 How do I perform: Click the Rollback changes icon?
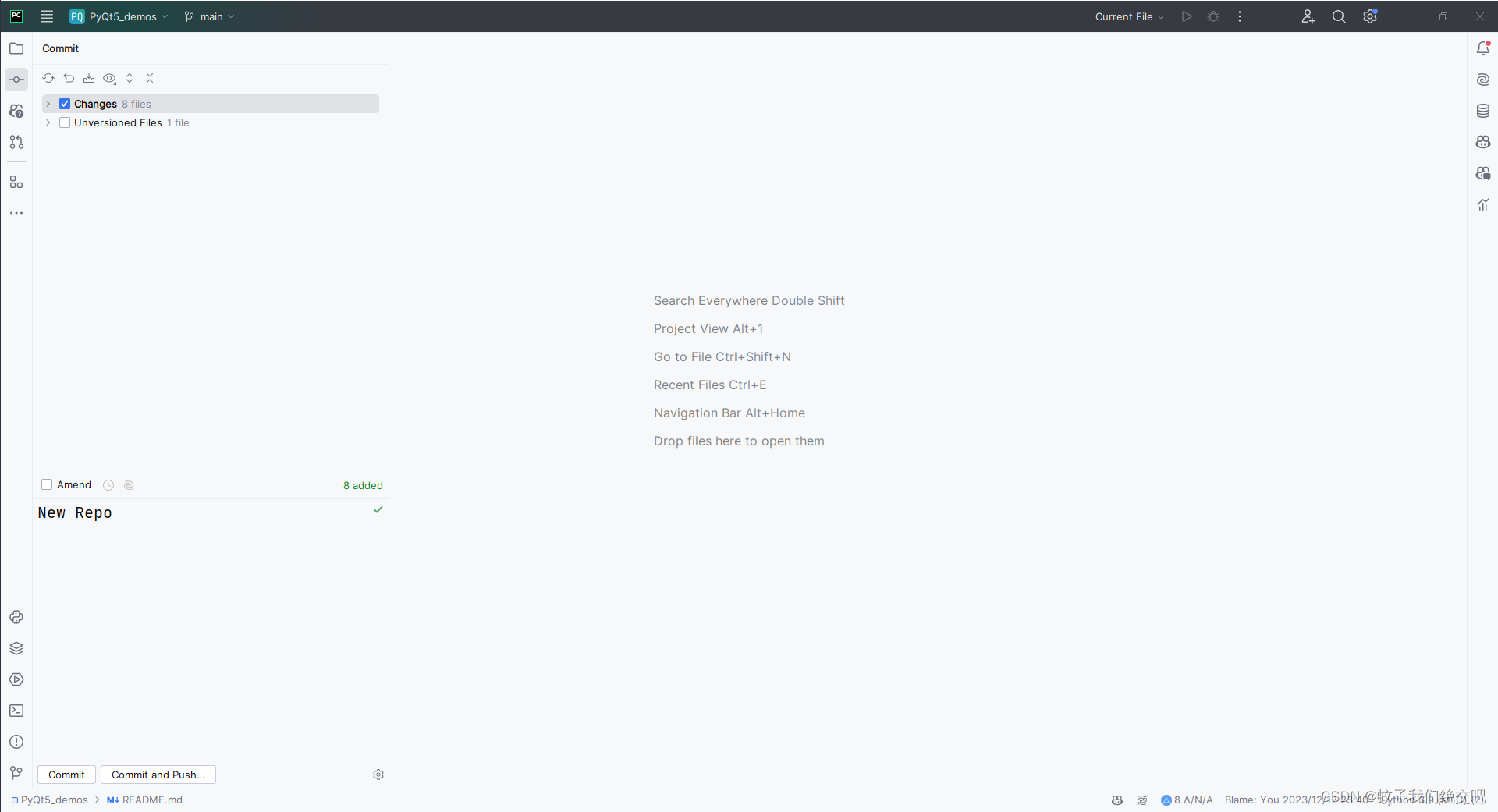(69, 78)
